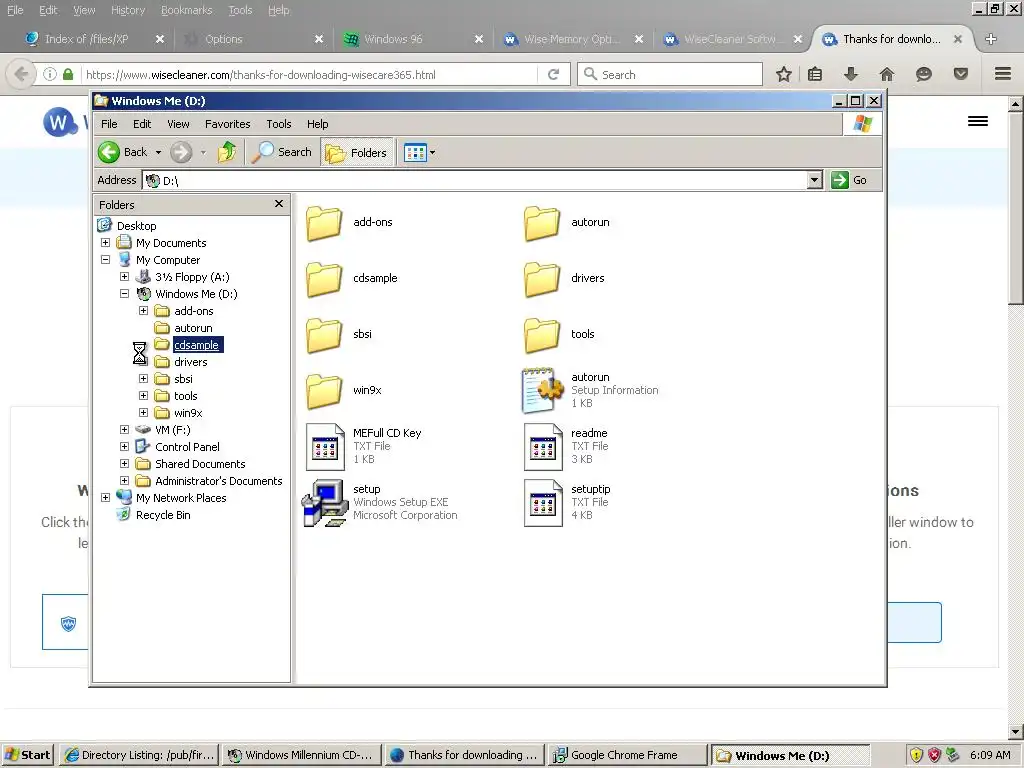1024x768 pixels.
Task: Click the Back arrow in Explorer toolbar
Action: [109, 152]
